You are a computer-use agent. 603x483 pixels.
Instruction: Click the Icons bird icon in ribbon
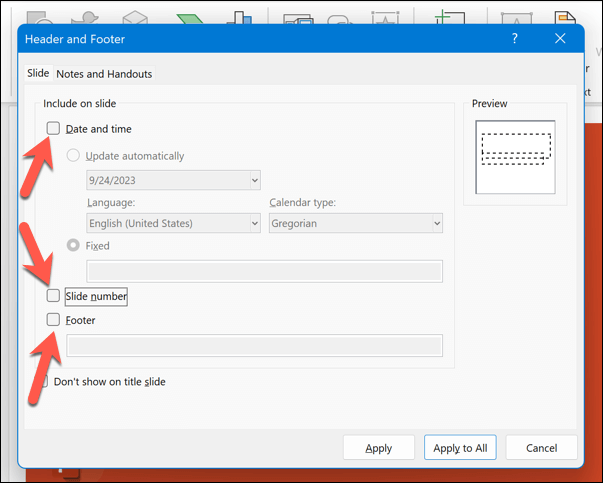pos(88,14)
